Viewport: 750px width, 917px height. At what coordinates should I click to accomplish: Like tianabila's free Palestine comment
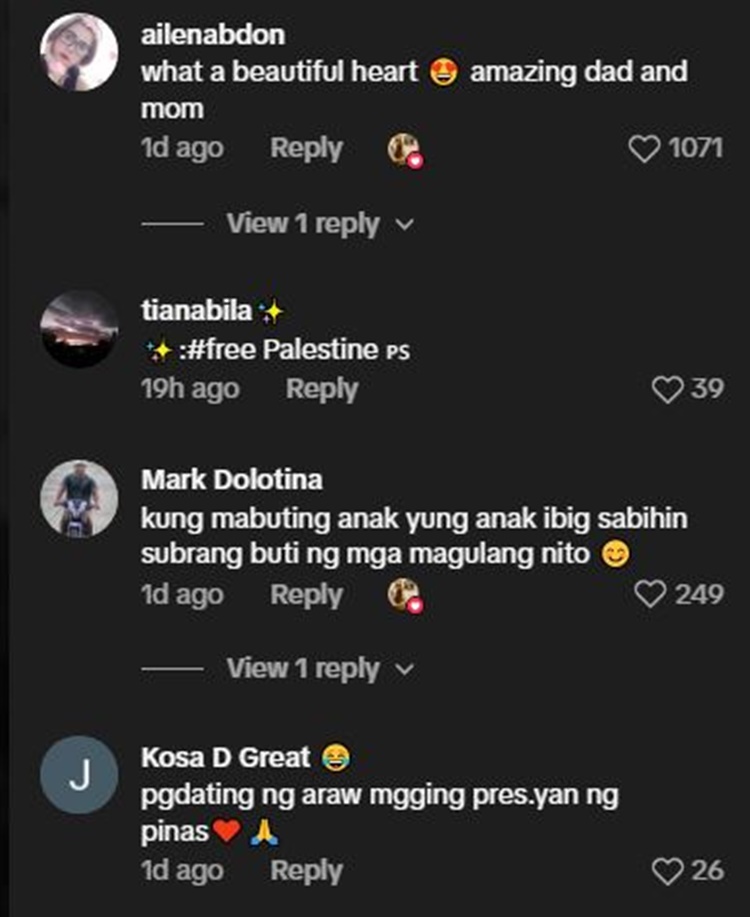tap(668, 389)
